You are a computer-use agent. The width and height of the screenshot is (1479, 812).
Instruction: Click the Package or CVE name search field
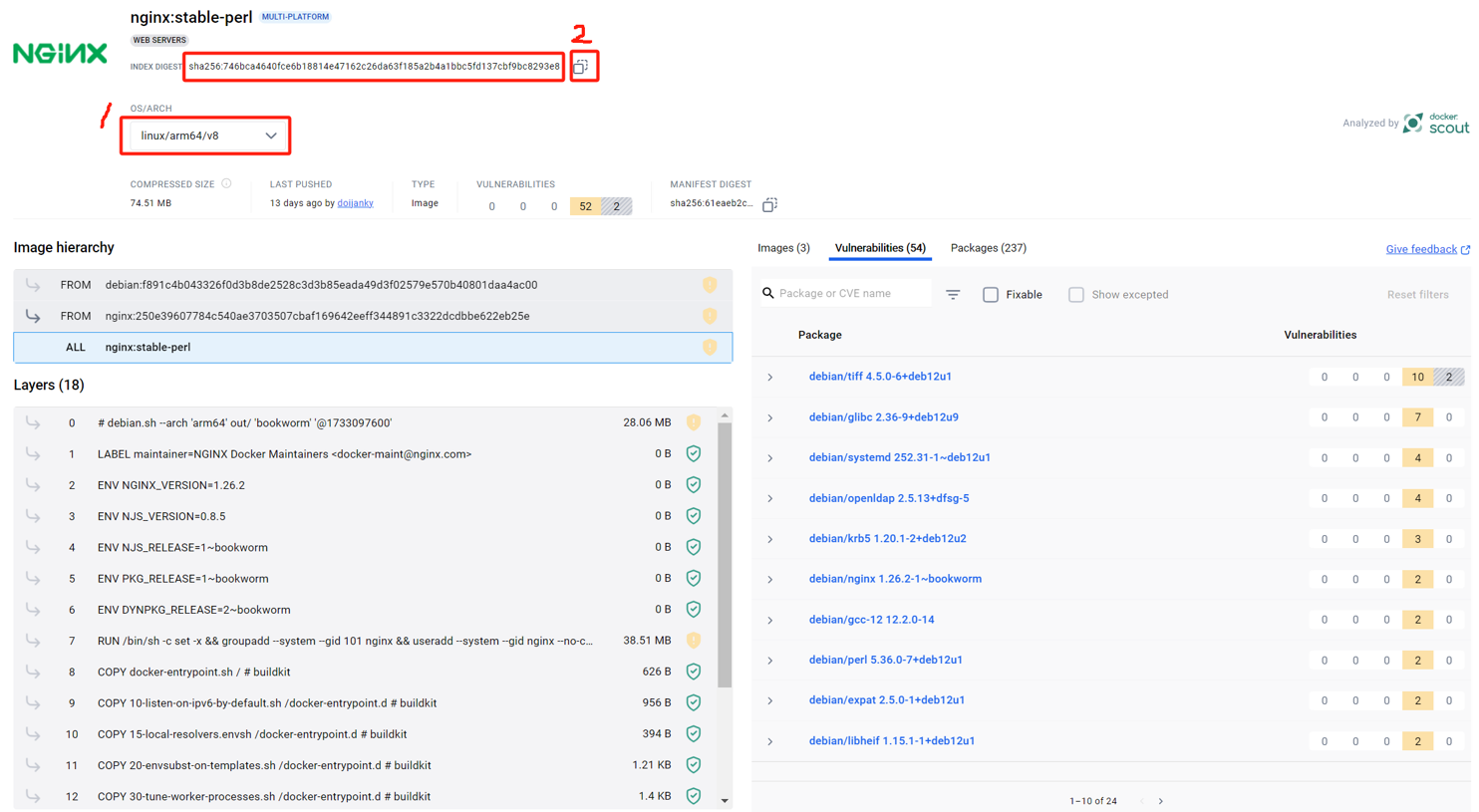coord(845,294)
